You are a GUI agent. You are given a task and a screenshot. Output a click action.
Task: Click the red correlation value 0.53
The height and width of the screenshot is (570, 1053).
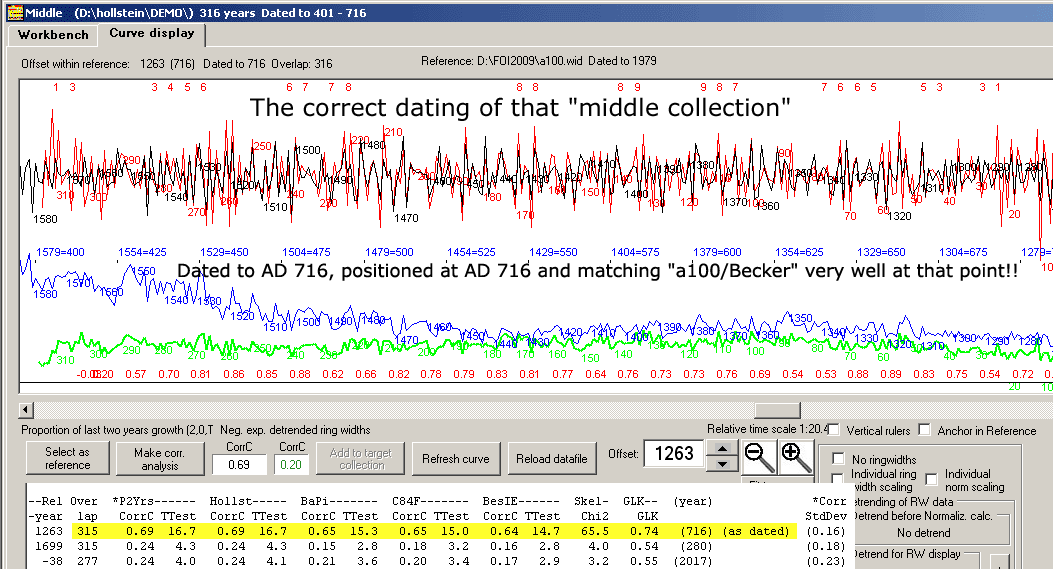[x=825, y=374]
